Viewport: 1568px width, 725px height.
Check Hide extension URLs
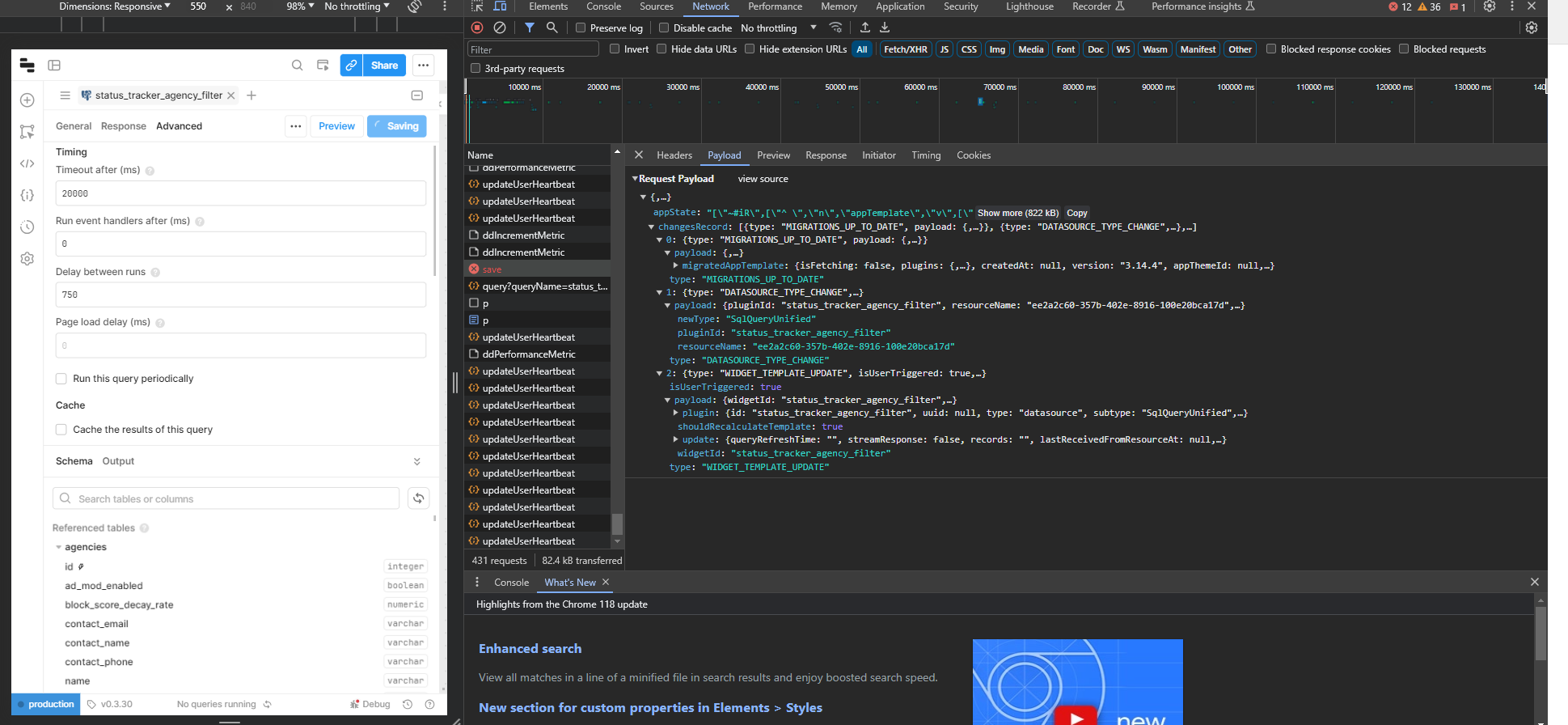pos(750,49)
